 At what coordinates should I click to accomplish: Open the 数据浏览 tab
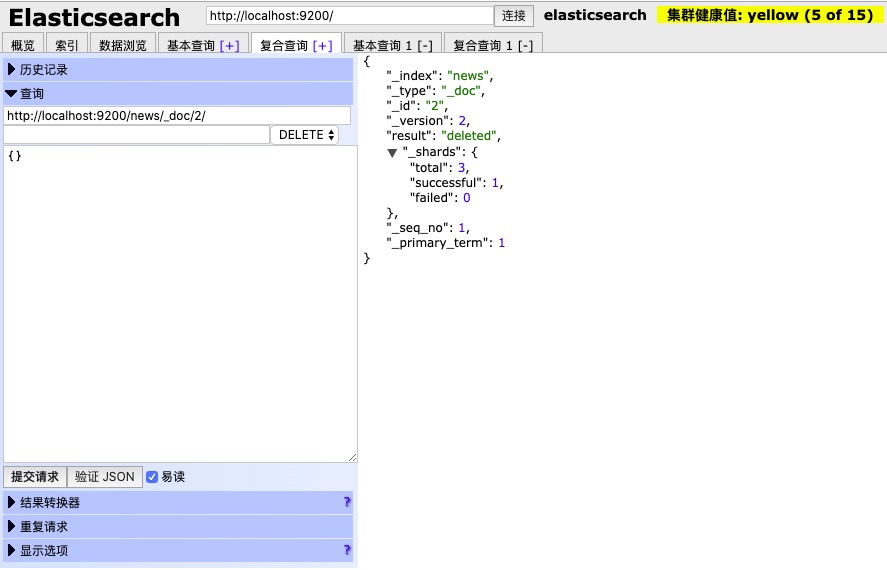pyautogui.click(x=122, y=45)
